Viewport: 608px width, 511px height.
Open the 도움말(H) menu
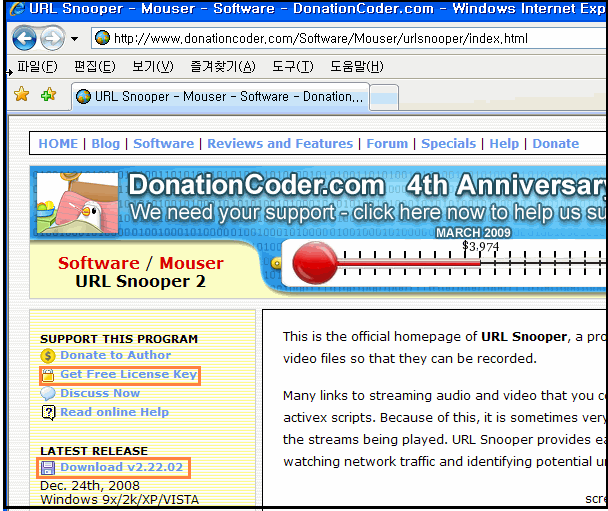pyautogui.click(x=357, y=66)
